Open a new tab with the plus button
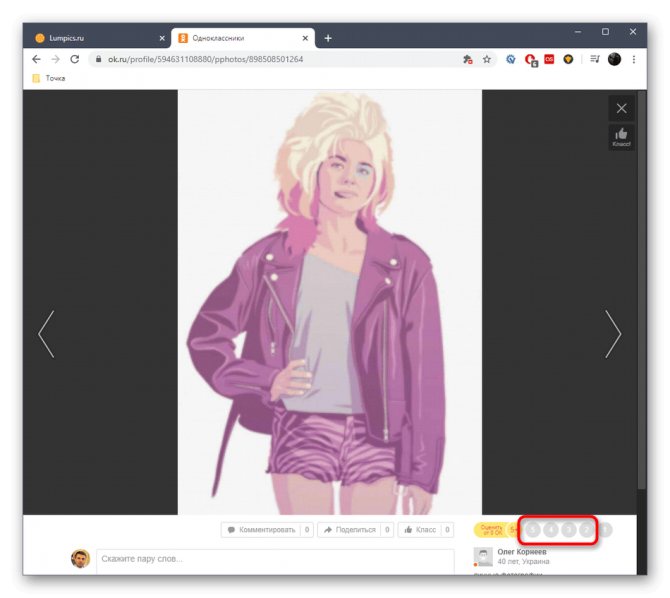Image resolution: width=670 pixels, height=598 pixels. pyautogui.click(x=328, y=38)
